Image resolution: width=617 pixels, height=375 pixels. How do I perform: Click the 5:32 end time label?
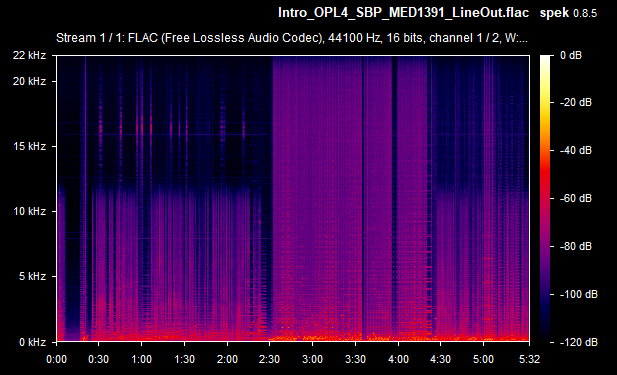[529, 359]
